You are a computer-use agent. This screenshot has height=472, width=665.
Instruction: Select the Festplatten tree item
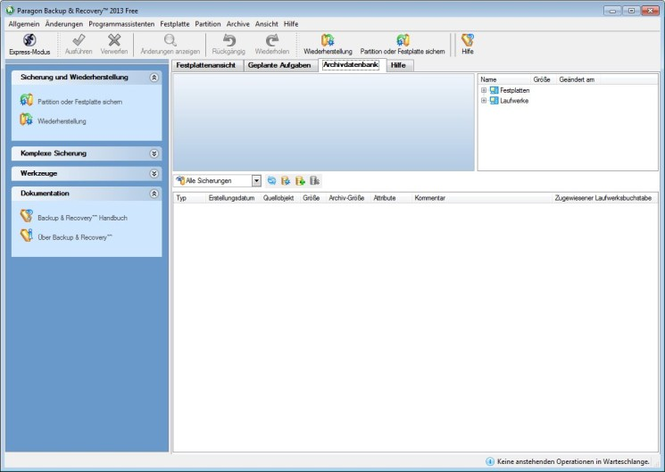514,90
